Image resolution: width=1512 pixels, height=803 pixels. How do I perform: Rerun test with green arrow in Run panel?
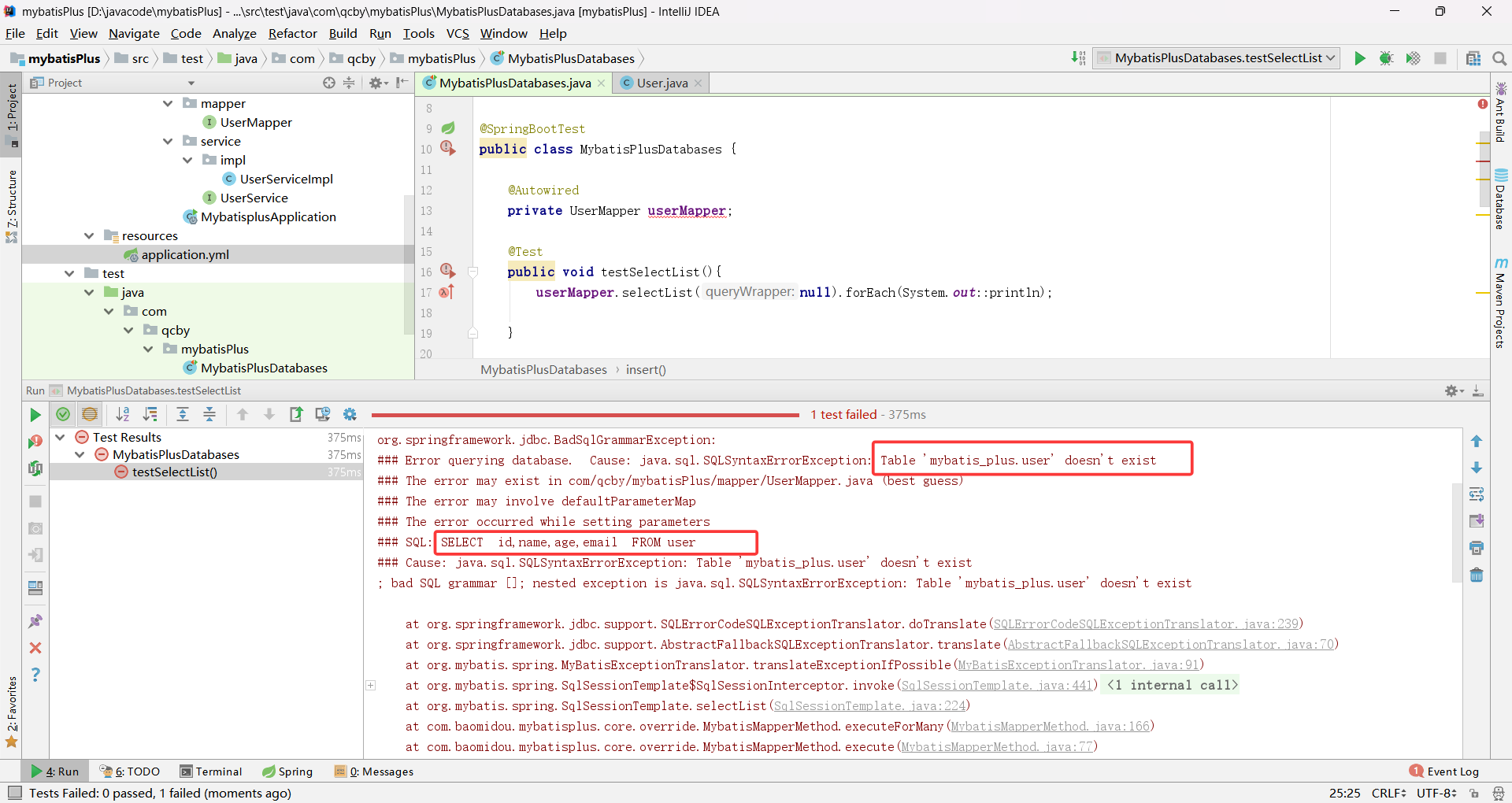tap(35, 414)
